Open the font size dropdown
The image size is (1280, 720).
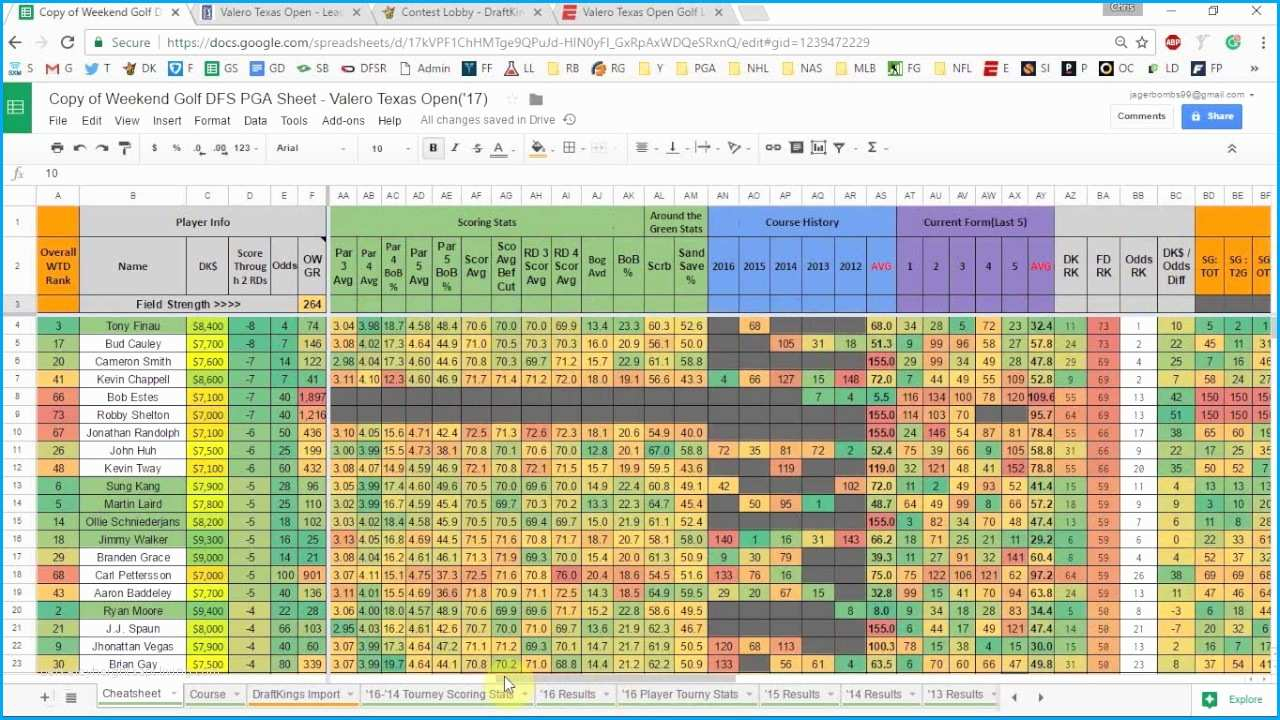point(391,148)
